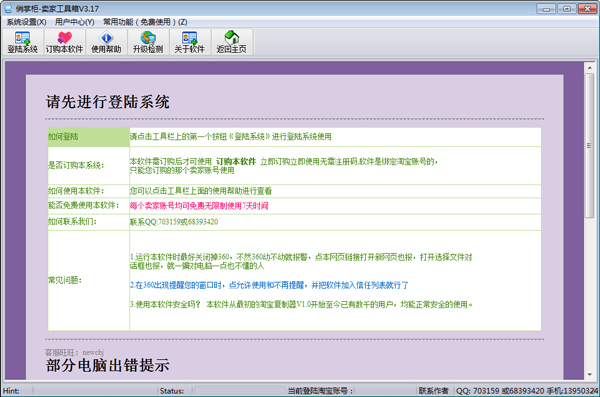Screen dimensions: 600x397
Task: Select the 常见问题 label
Action: tap(65, 280)
